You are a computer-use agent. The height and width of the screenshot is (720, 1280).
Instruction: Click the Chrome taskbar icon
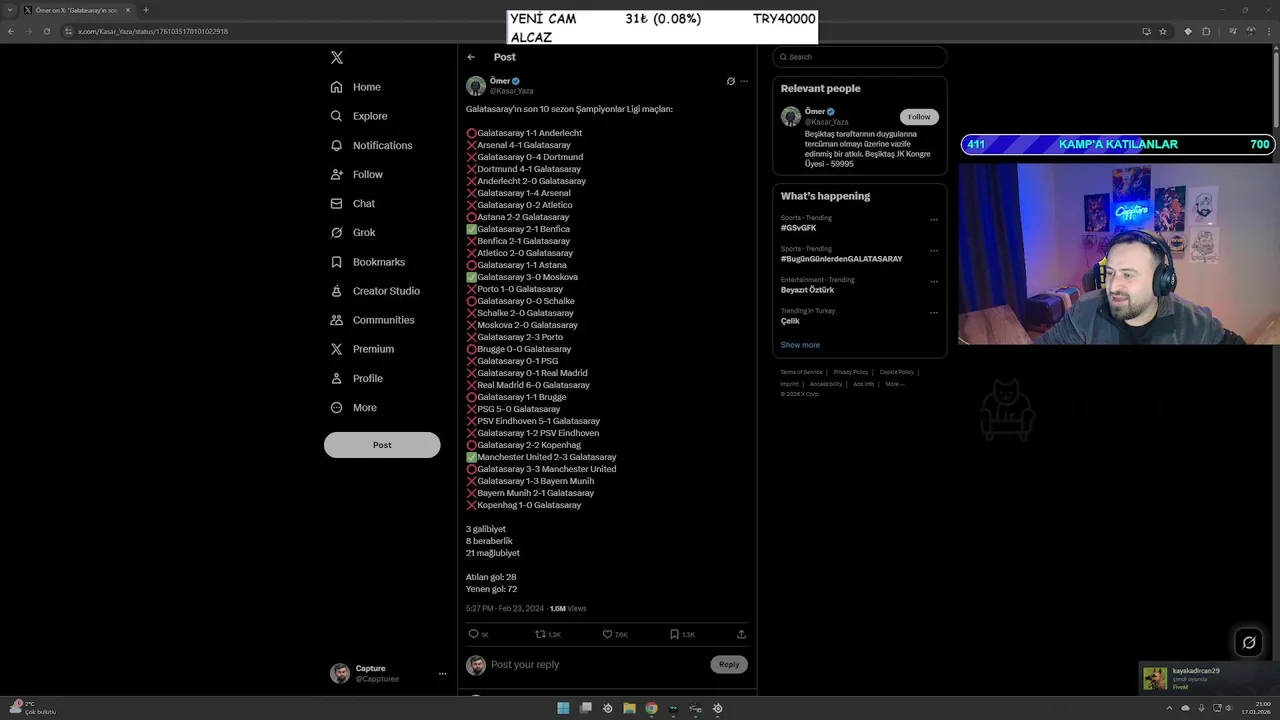[651, 708]
